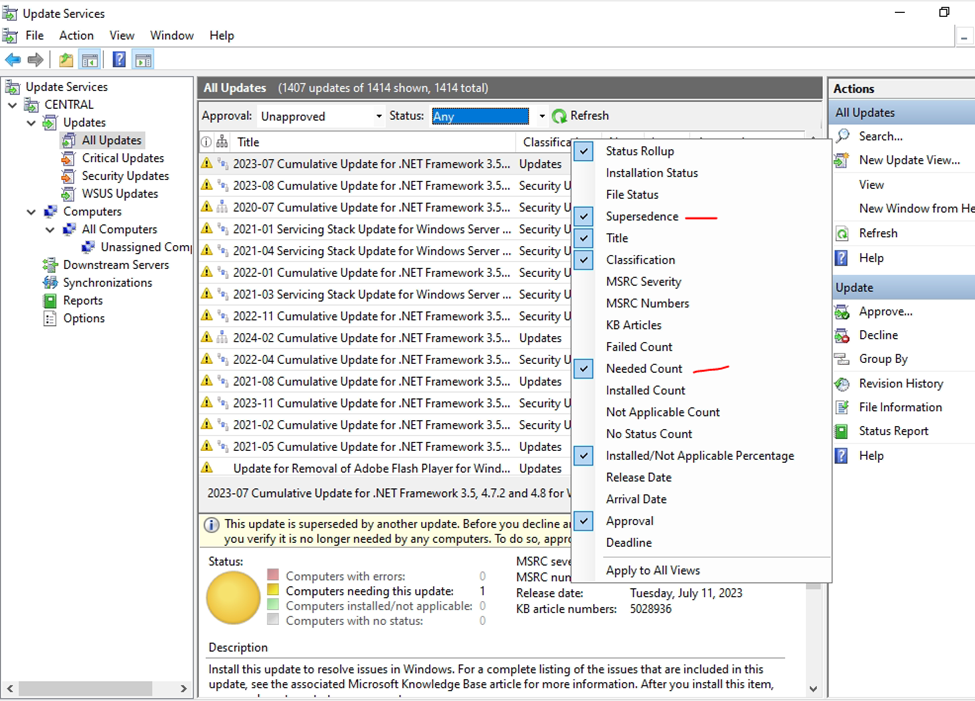The width and height of the screenshot is (975, 701).
Task: Click the Approve icon in Actions pane
Action: [843, 311]
